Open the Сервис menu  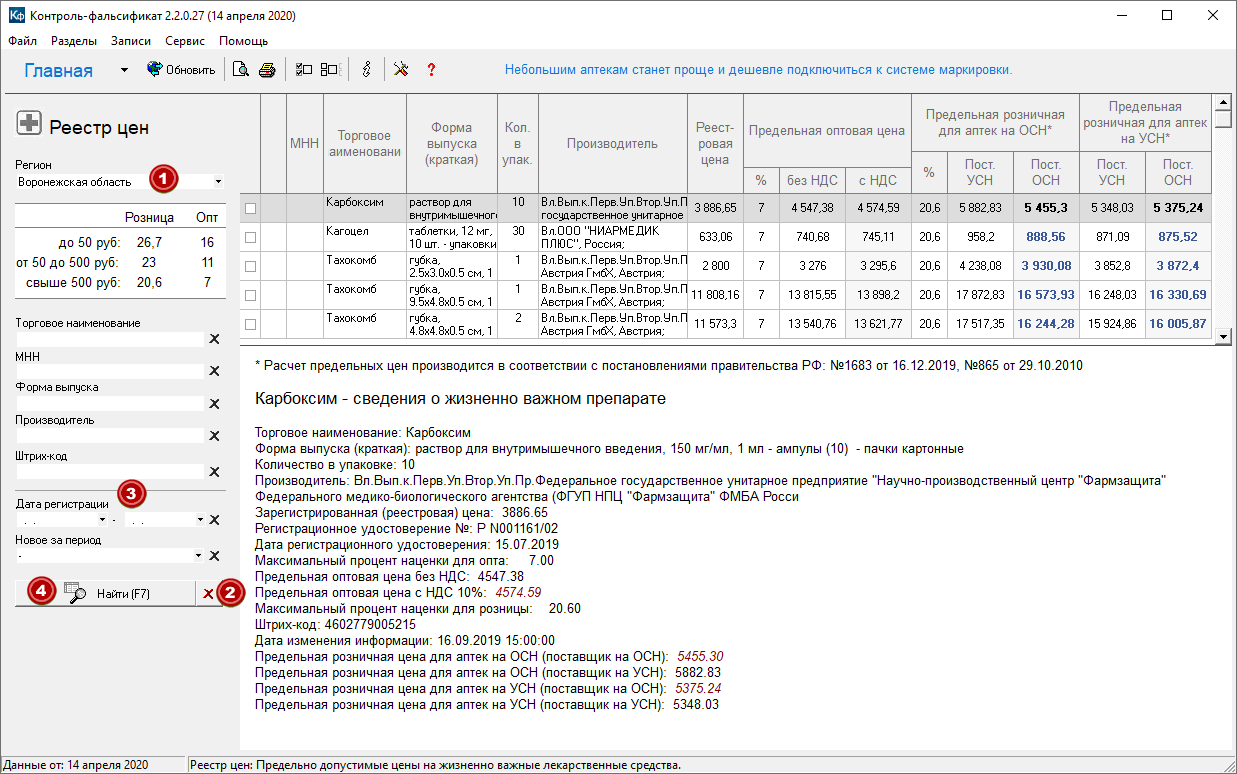(185, 41)
